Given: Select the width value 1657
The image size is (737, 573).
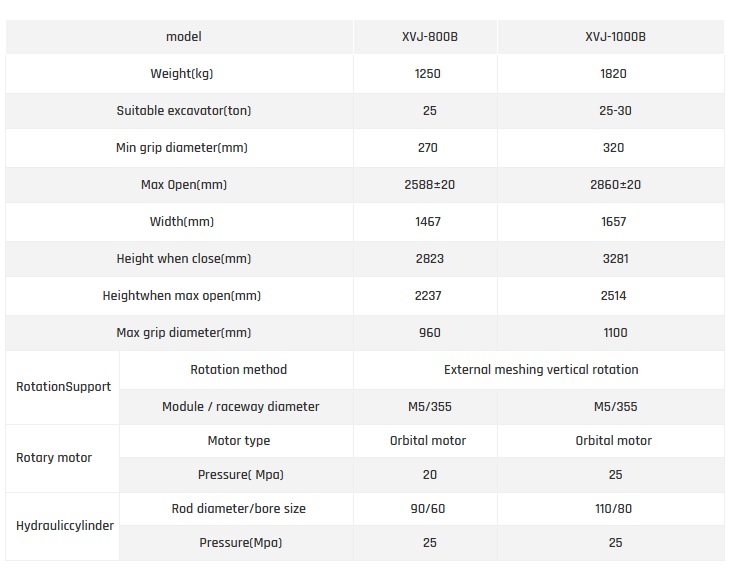Looking at the screenshot, I should (614, 222).
